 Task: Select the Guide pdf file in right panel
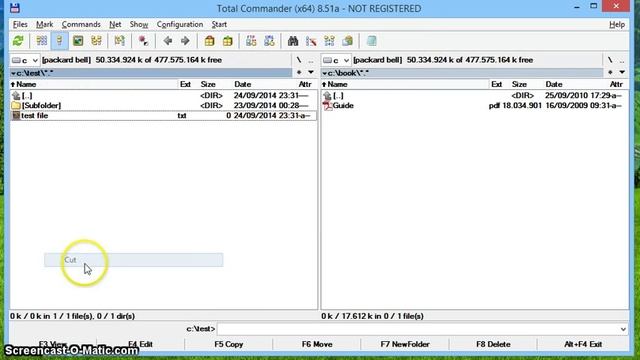coord(475,106)
